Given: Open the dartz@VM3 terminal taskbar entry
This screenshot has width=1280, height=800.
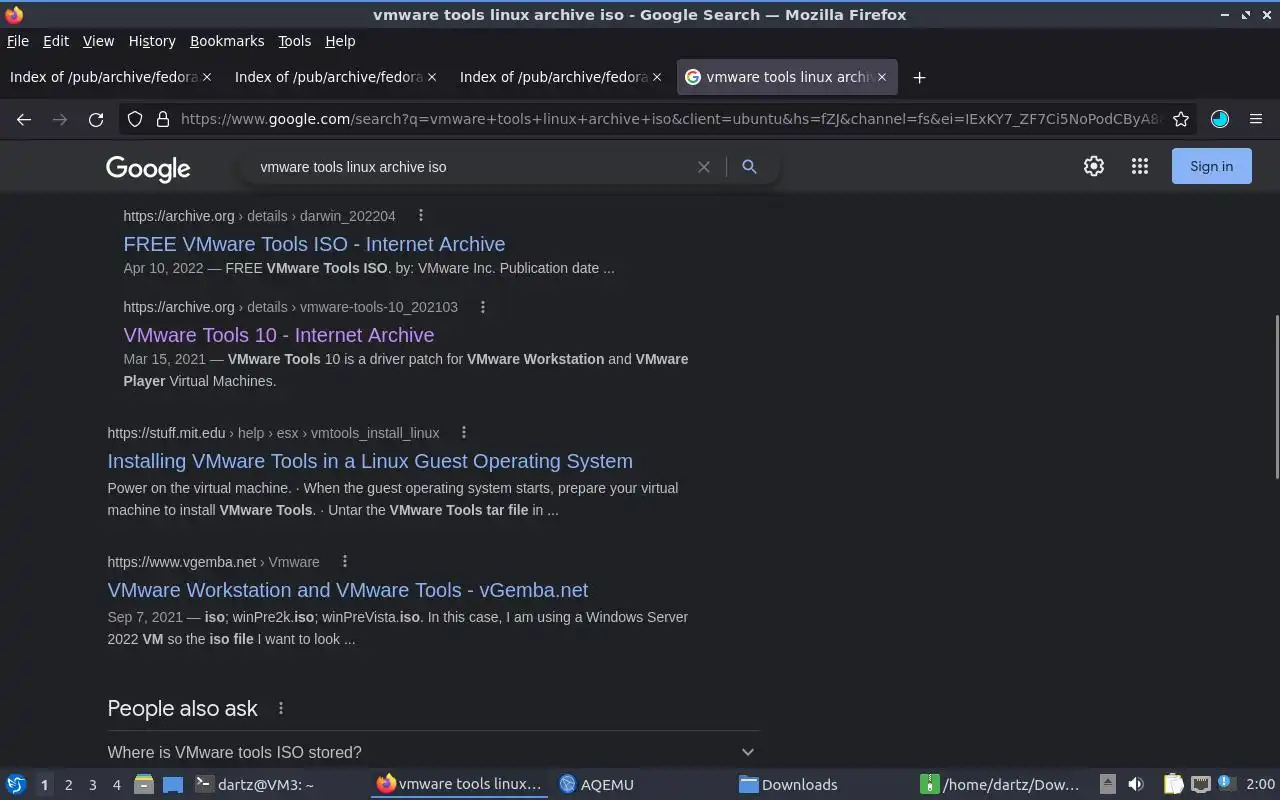Looking at the screenshot, I should [278, 784].
